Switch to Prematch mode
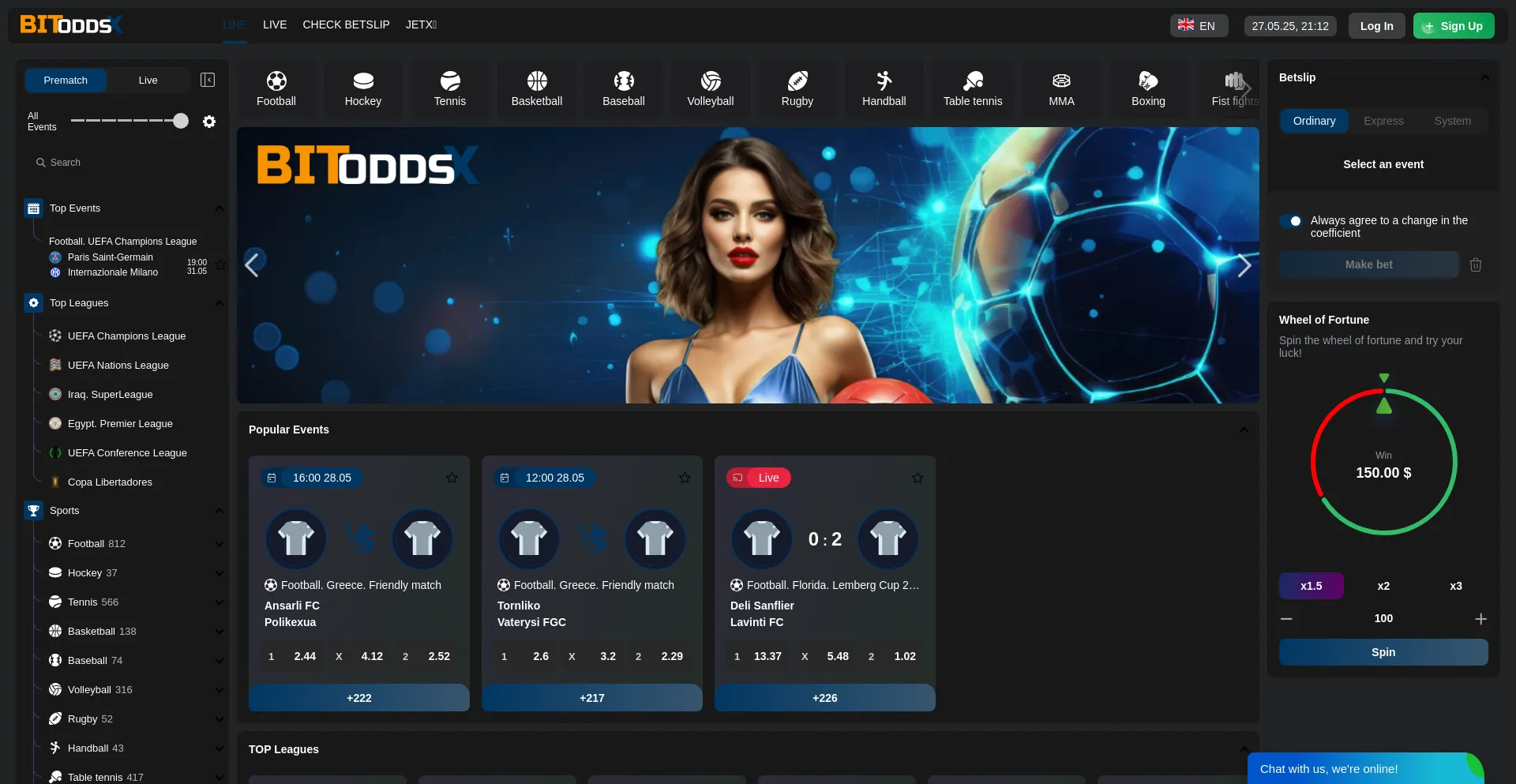1516x784 pixels. click(66, 80)
